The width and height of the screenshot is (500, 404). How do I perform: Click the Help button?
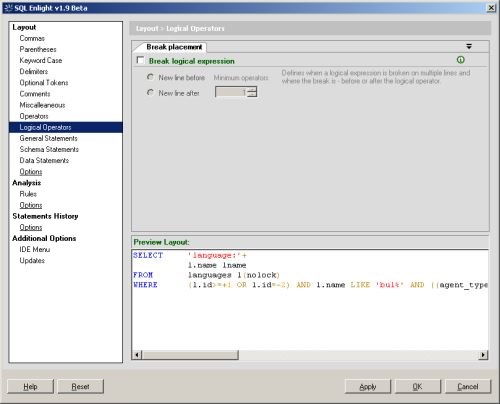pos(30,386)
